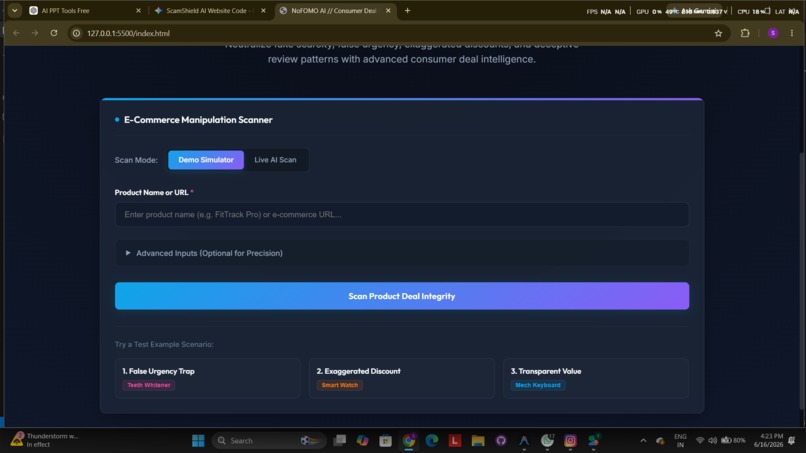Click the Product Name or URL input field
806x453 pixels.
(x=401, y=214)
